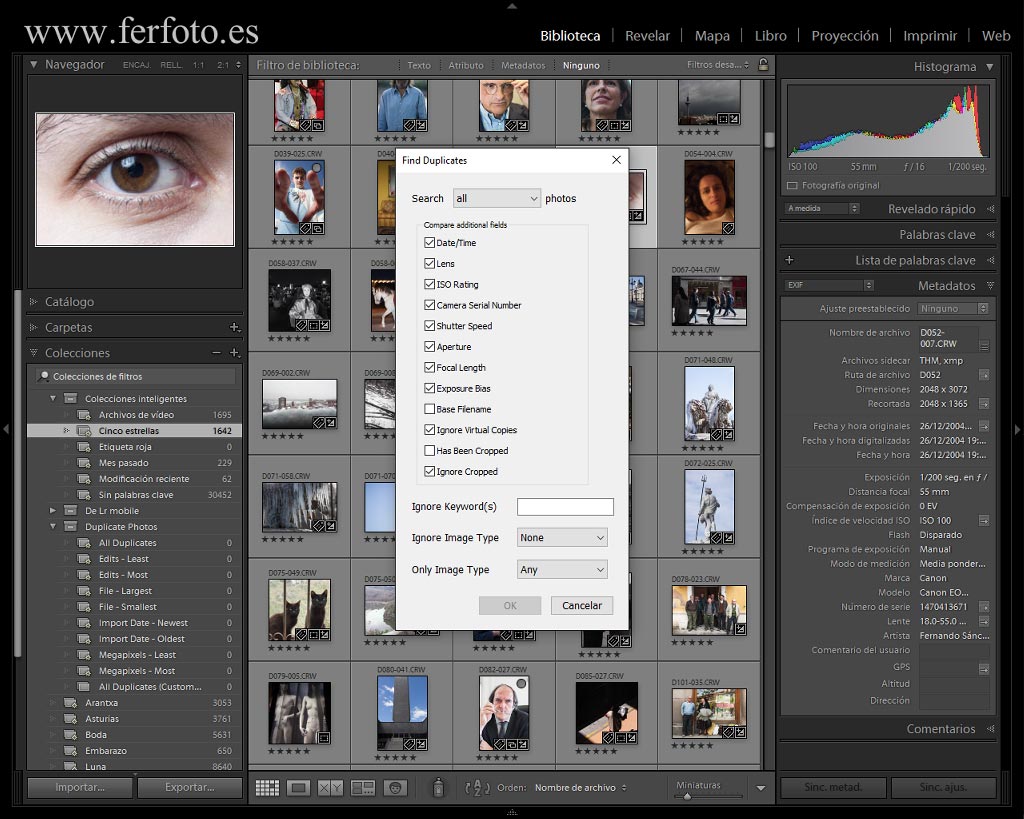Open the Only Image Type dropdown
The image size is (1024, 819).
tap(562, 570)
